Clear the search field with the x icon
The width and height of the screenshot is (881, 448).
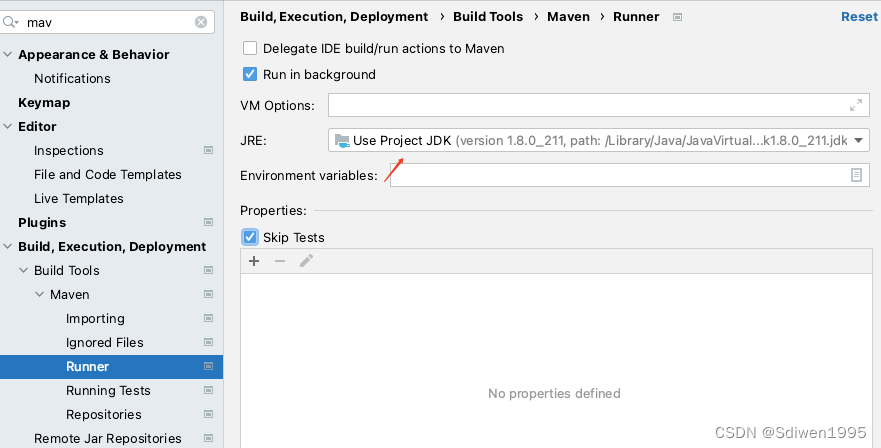pos(201,22)
